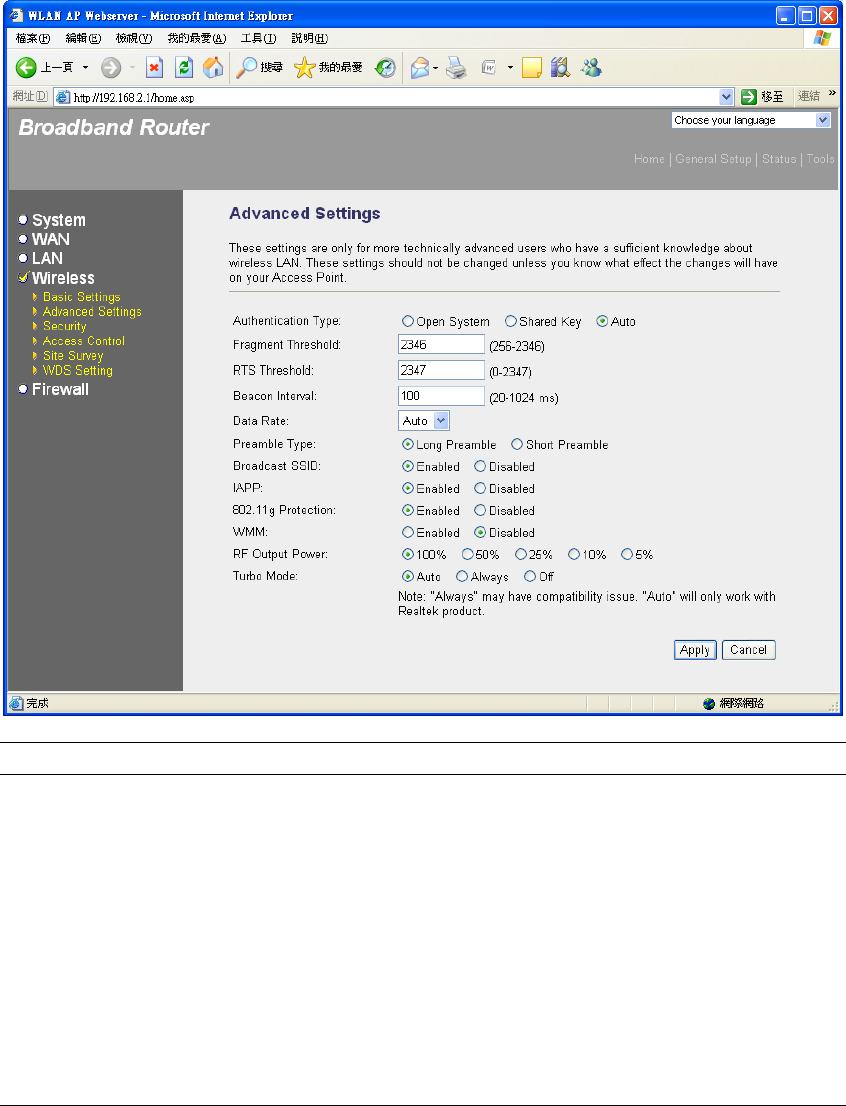Open Edit button dropdown arrow
The image size is (846, 1106).
tap(509, 68)
